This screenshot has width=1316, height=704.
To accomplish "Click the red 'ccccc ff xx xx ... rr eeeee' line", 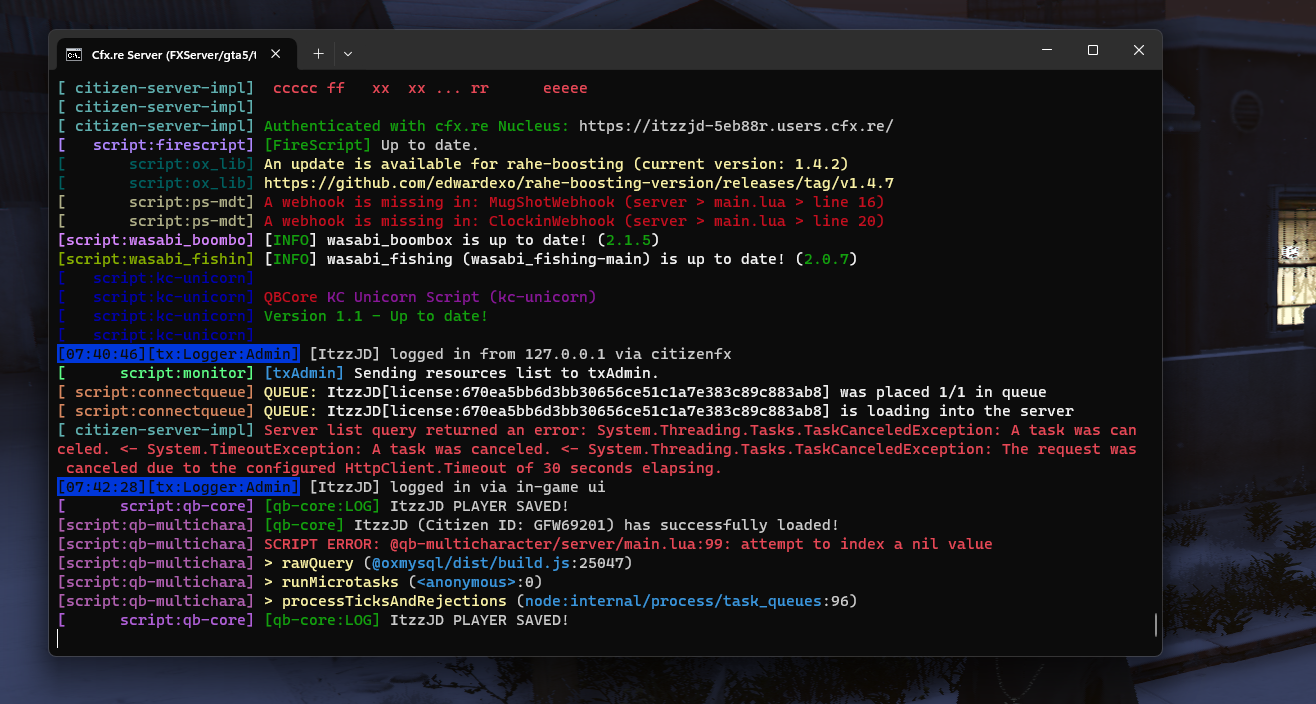I will point(430,88).
